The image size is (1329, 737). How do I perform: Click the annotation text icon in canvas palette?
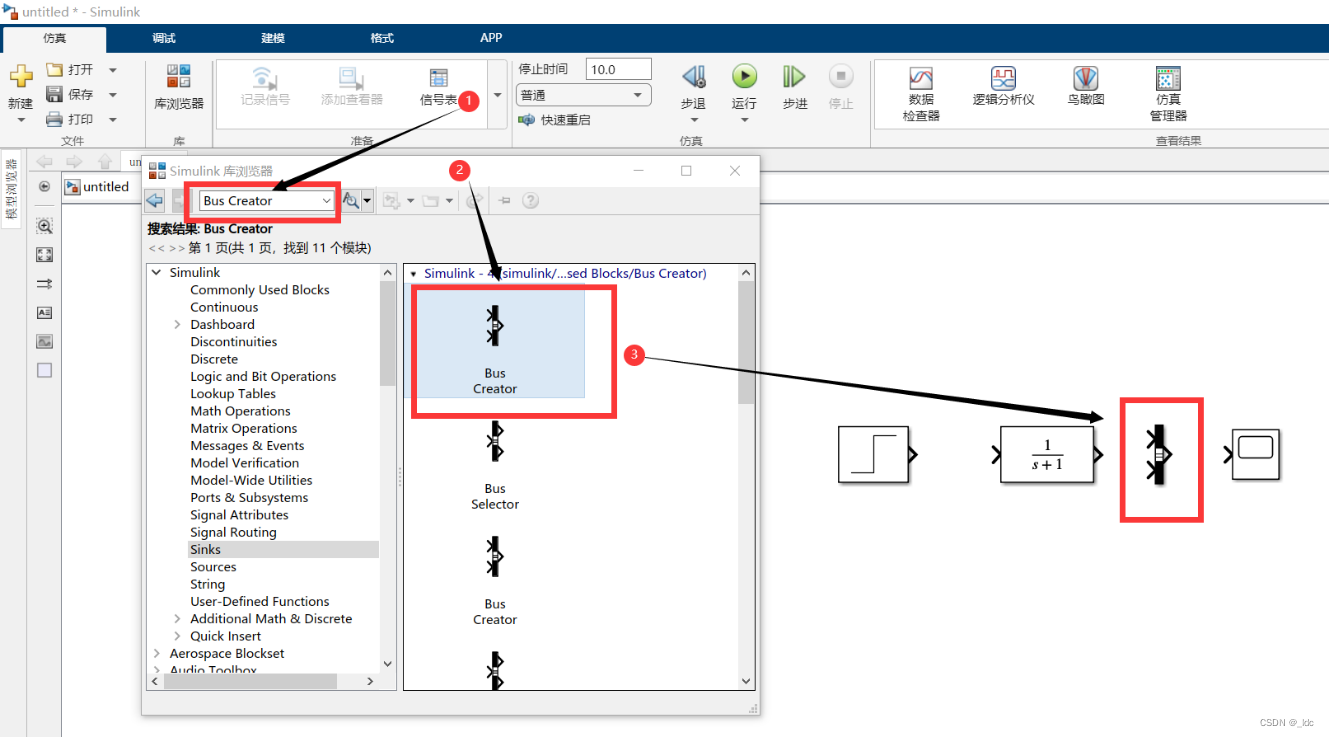point(44,313)
